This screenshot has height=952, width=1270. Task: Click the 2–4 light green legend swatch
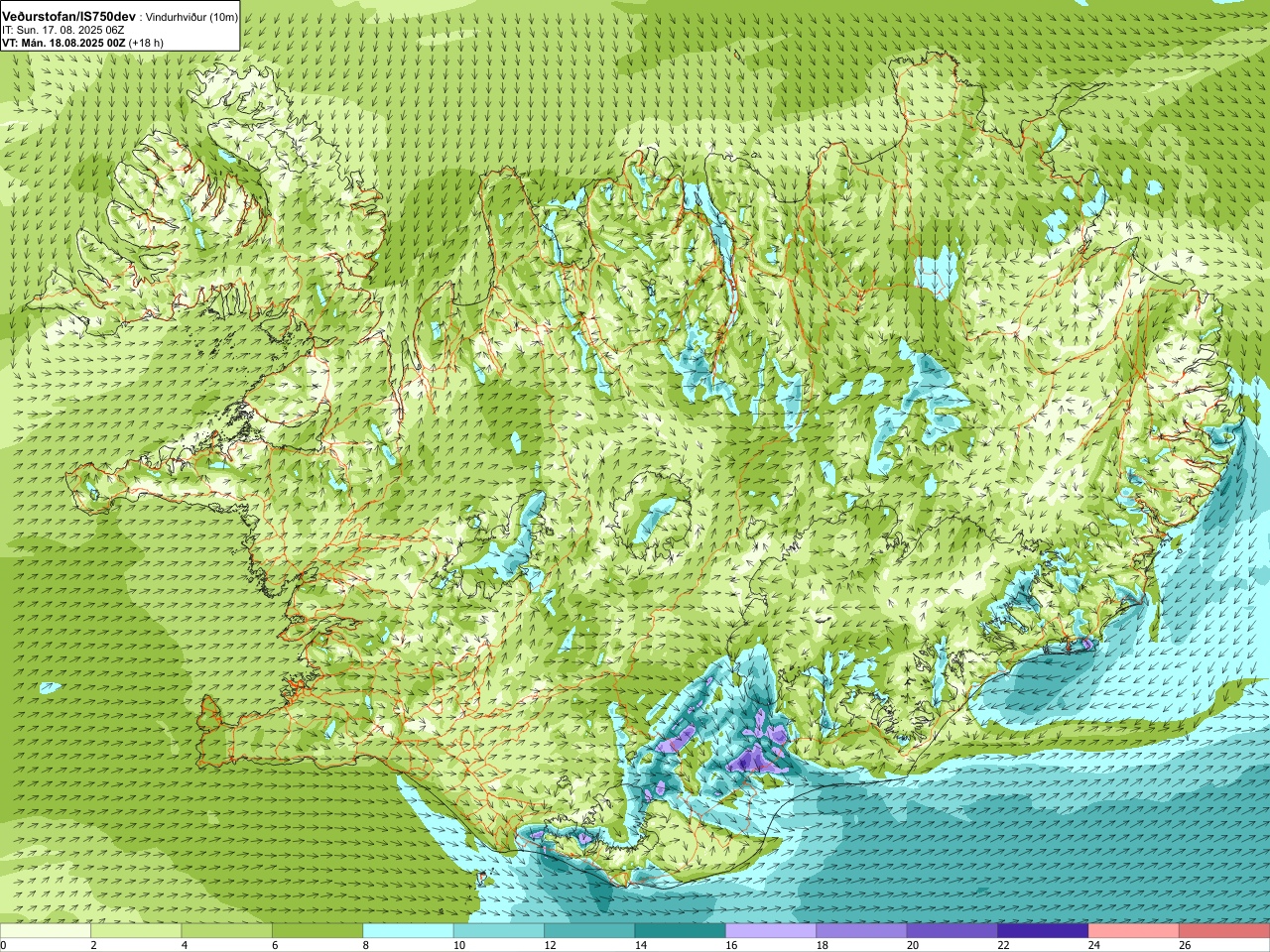click(x=136, y=931)
